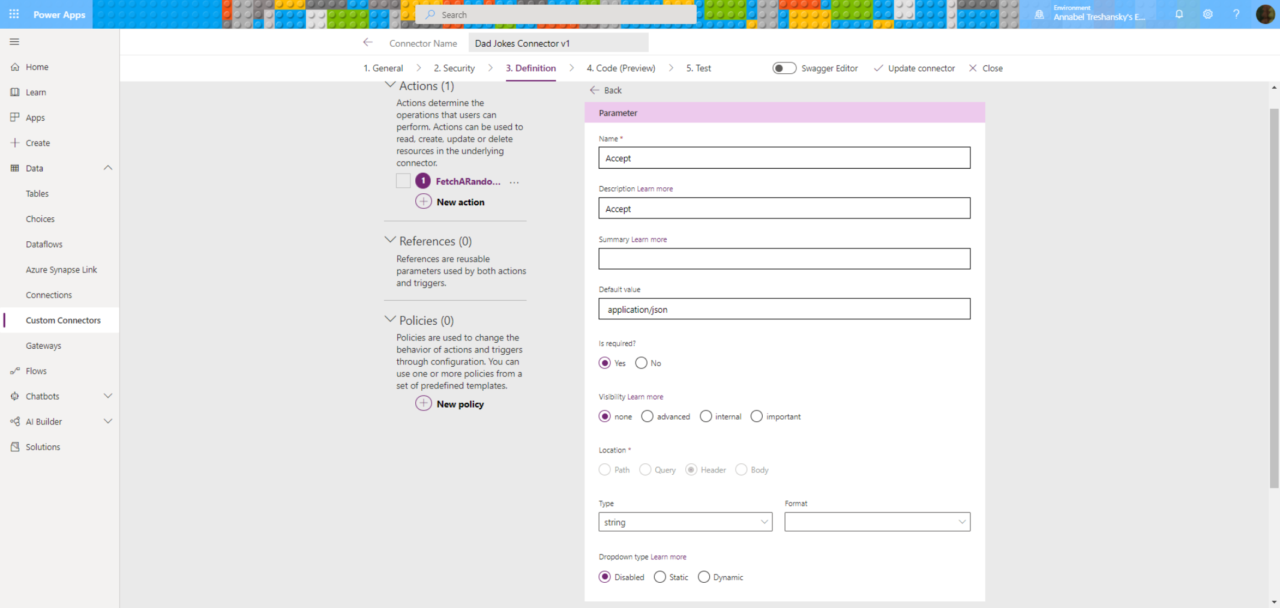Toggle the Swagger Editor switch
The height and width of the screenshot is (608, 1280).
785,68
